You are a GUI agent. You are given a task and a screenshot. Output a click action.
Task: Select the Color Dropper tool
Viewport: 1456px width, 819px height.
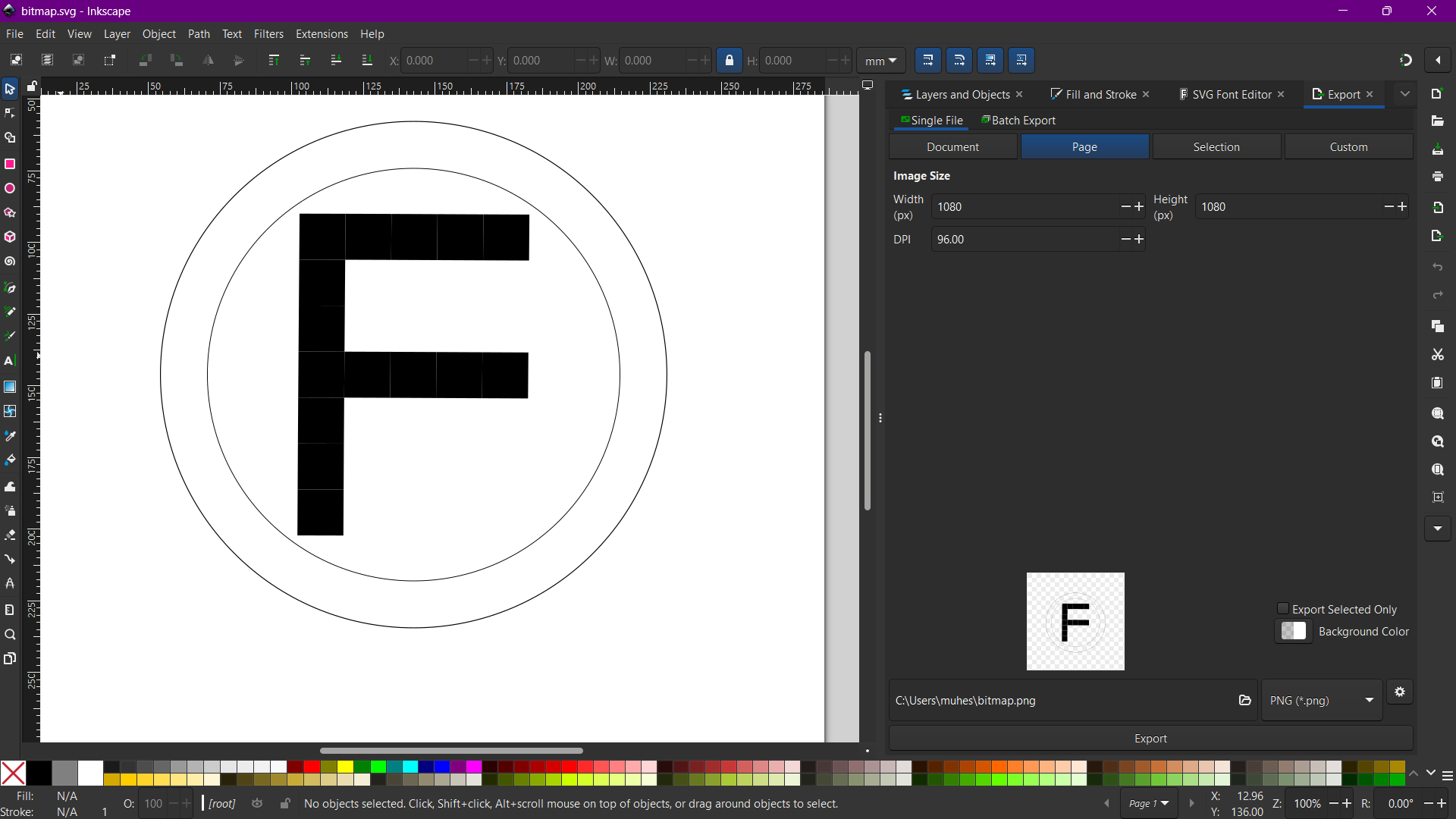pyautogui.click(x=10, y=436)
